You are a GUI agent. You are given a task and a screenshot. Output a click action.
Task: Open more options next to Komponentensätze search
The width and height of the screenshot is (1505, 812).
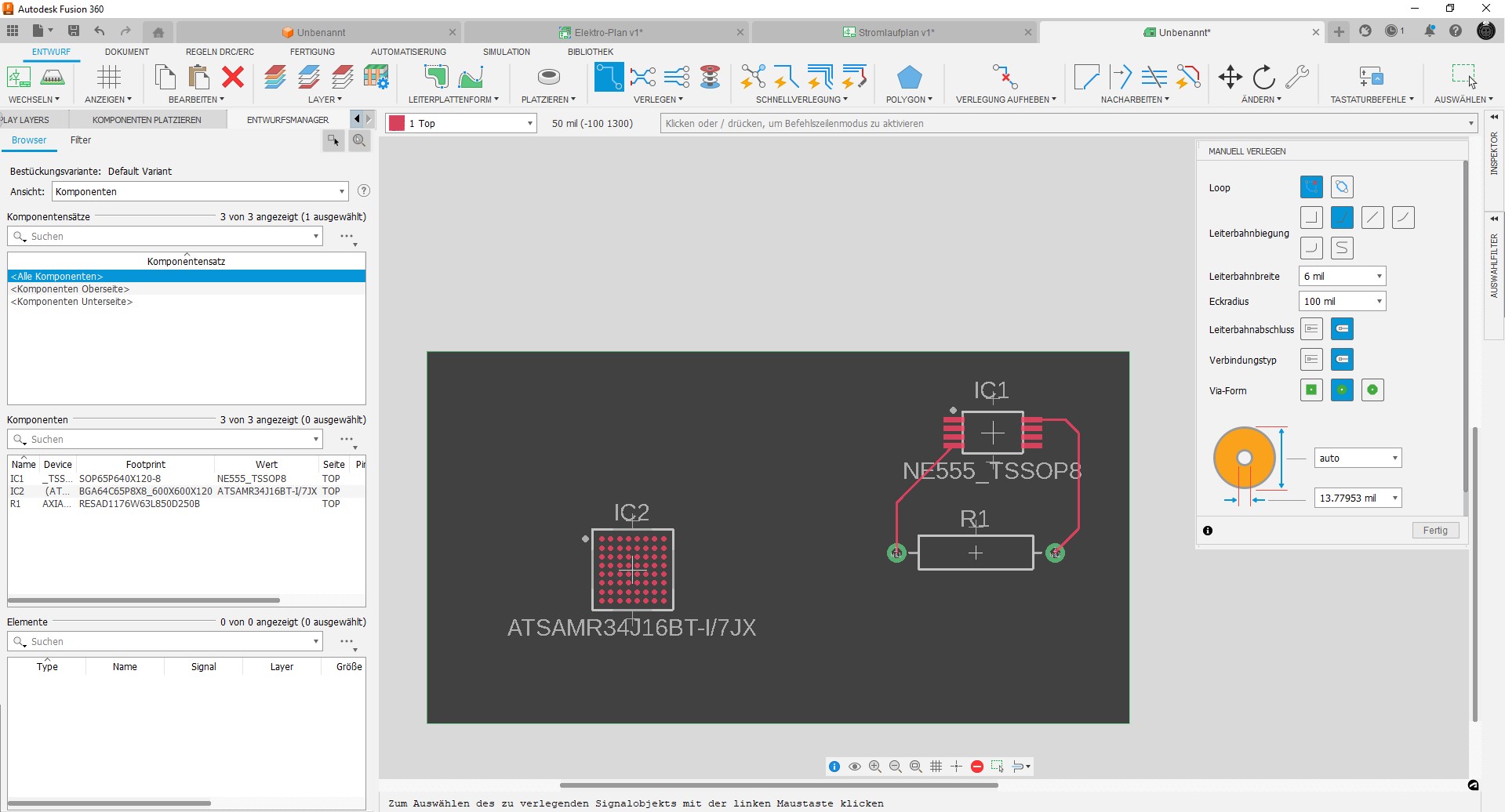(x=347, y=236)
